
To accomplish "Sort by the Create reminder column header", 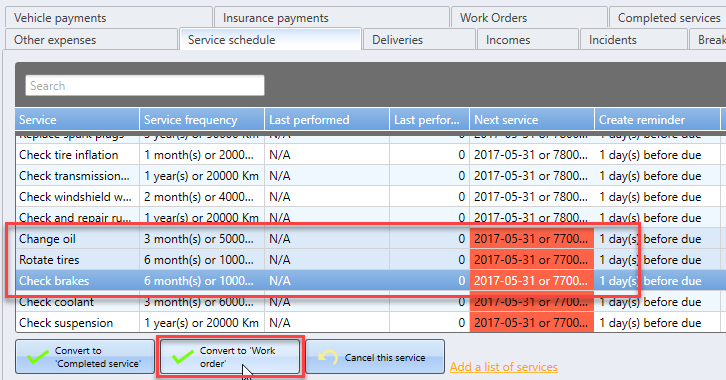I will [x=657, y=120].
